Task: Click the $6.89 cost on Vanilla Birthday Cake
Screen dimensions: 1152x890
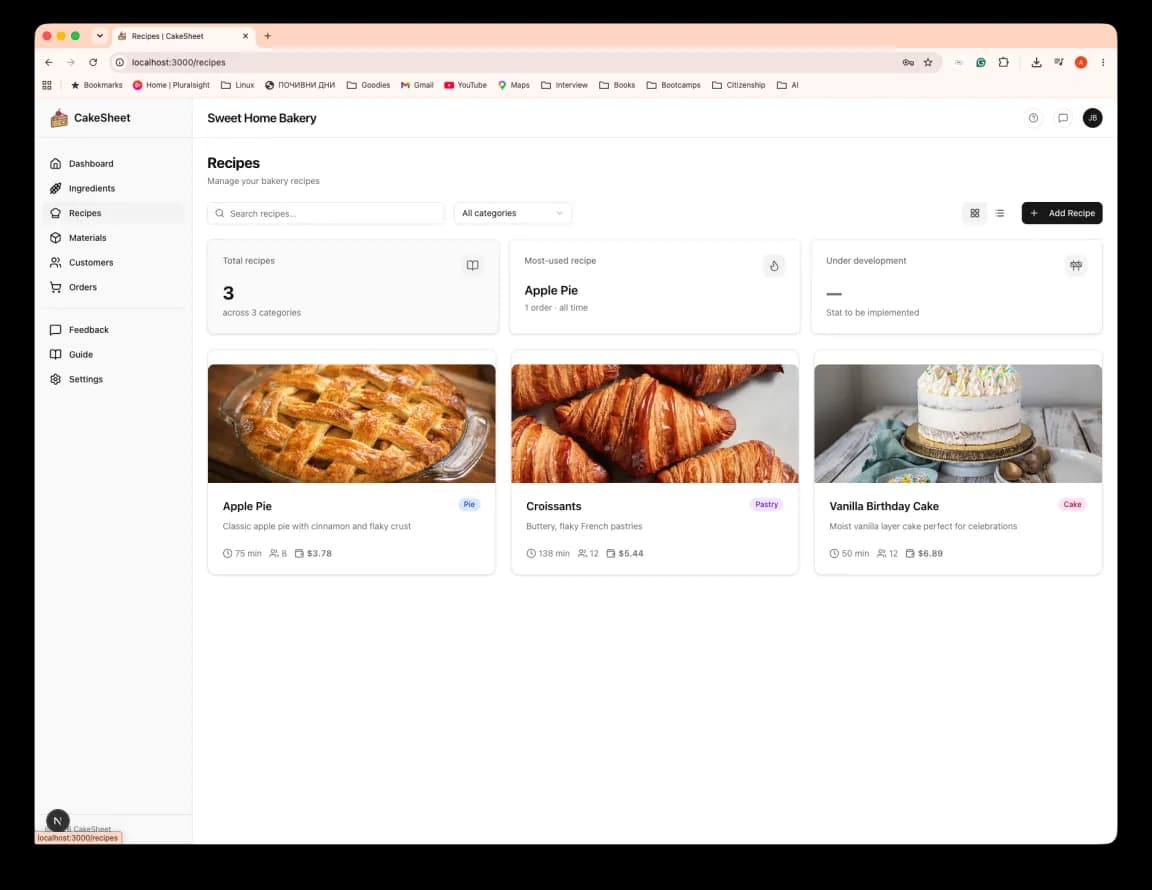Action: click(930, 553)
